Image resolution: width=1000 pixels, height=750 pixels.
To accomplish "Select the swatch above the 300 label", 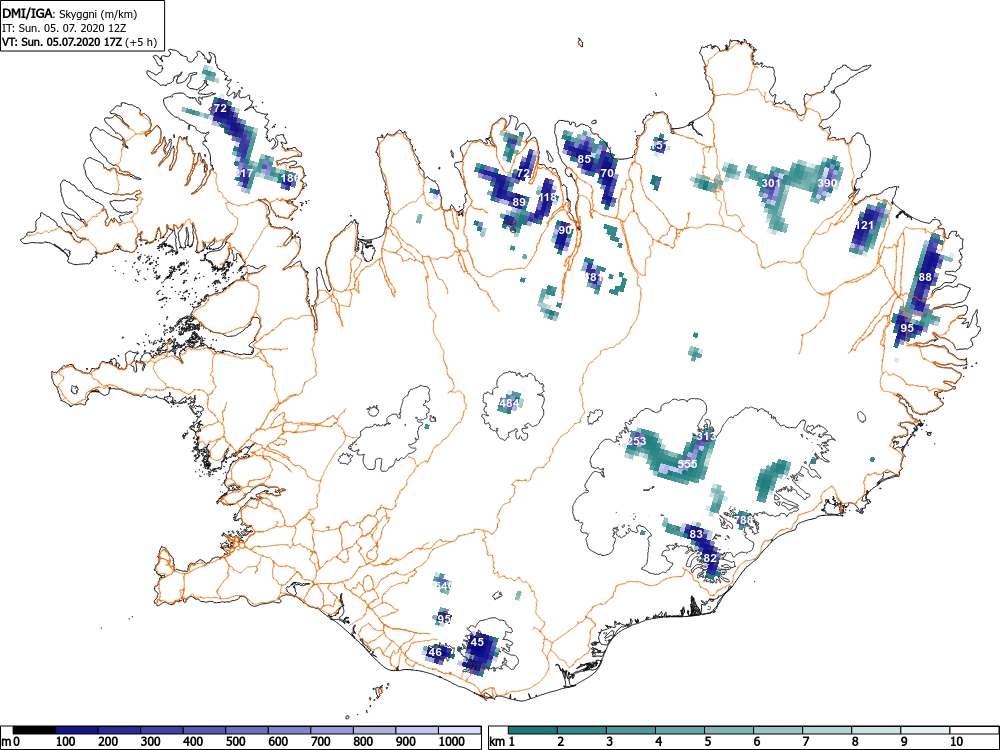I will pos(162,730).
